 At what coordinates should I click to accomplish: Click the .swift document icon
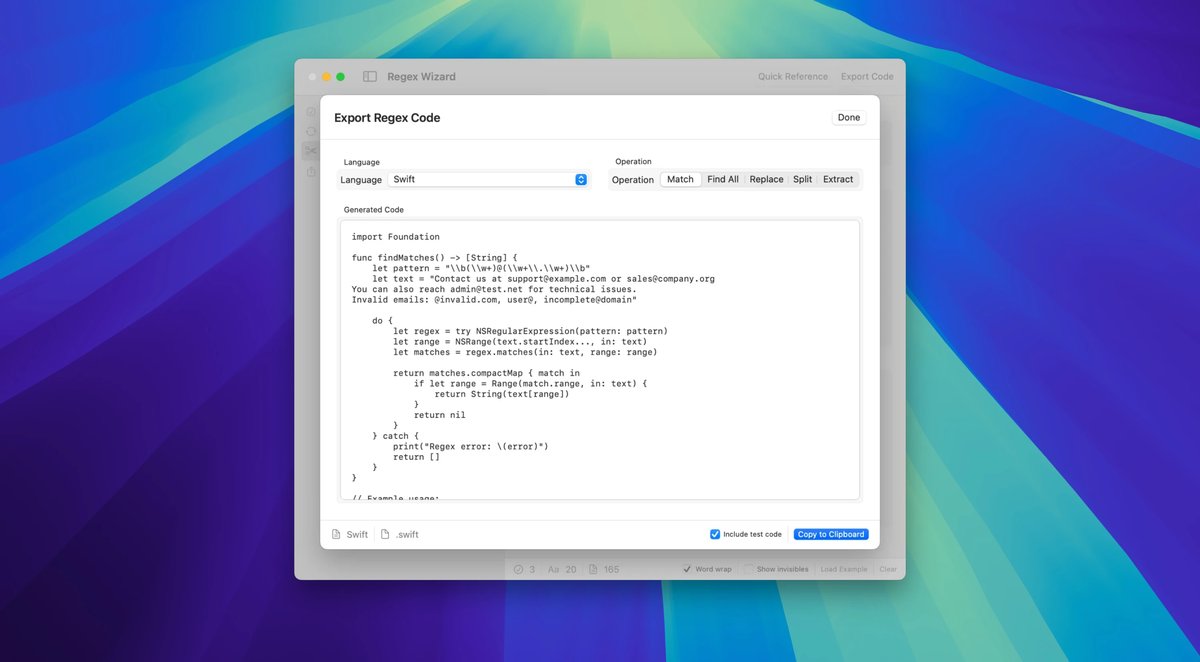point(385,533)
